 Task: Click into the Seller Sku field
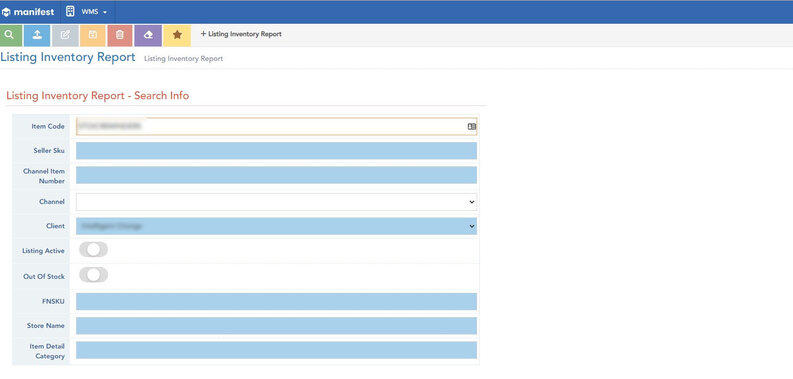[x=276, y=151]
